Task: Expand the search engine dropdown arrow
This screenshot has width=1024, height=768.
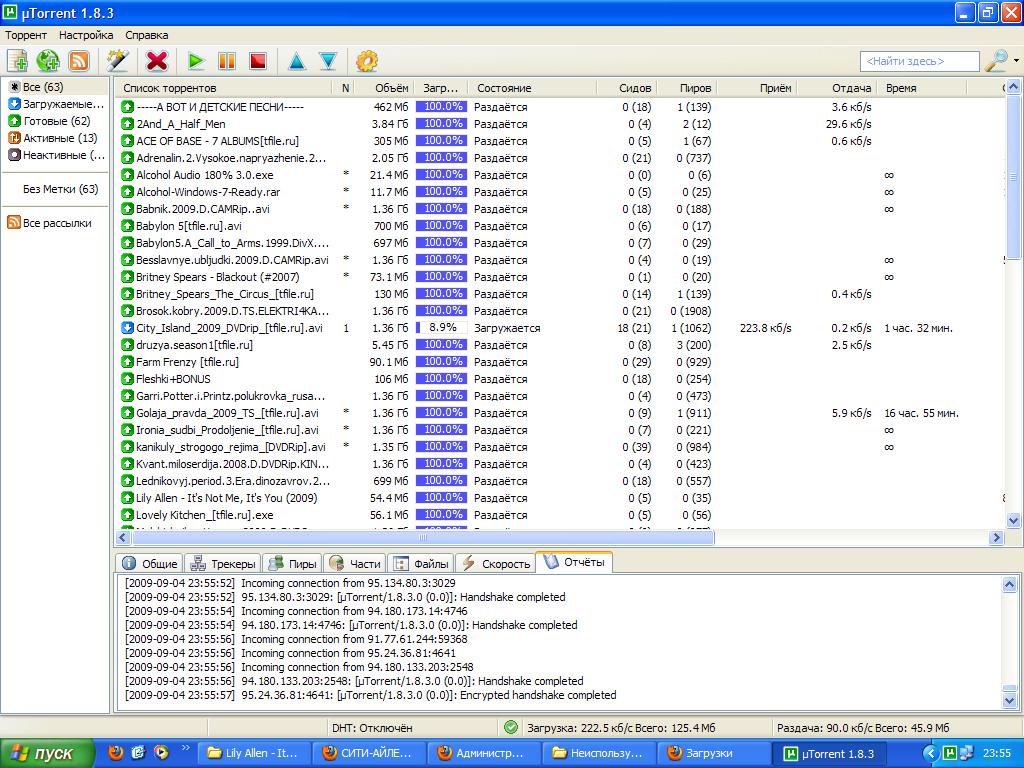Action: click(1016, 61)
